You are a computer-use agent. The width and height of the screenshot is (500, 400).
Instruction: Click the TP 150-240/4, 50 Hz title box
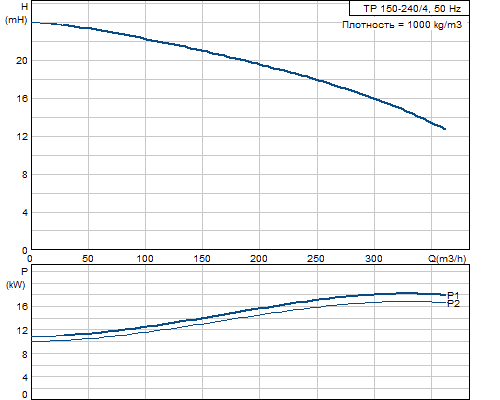(409, 8)
